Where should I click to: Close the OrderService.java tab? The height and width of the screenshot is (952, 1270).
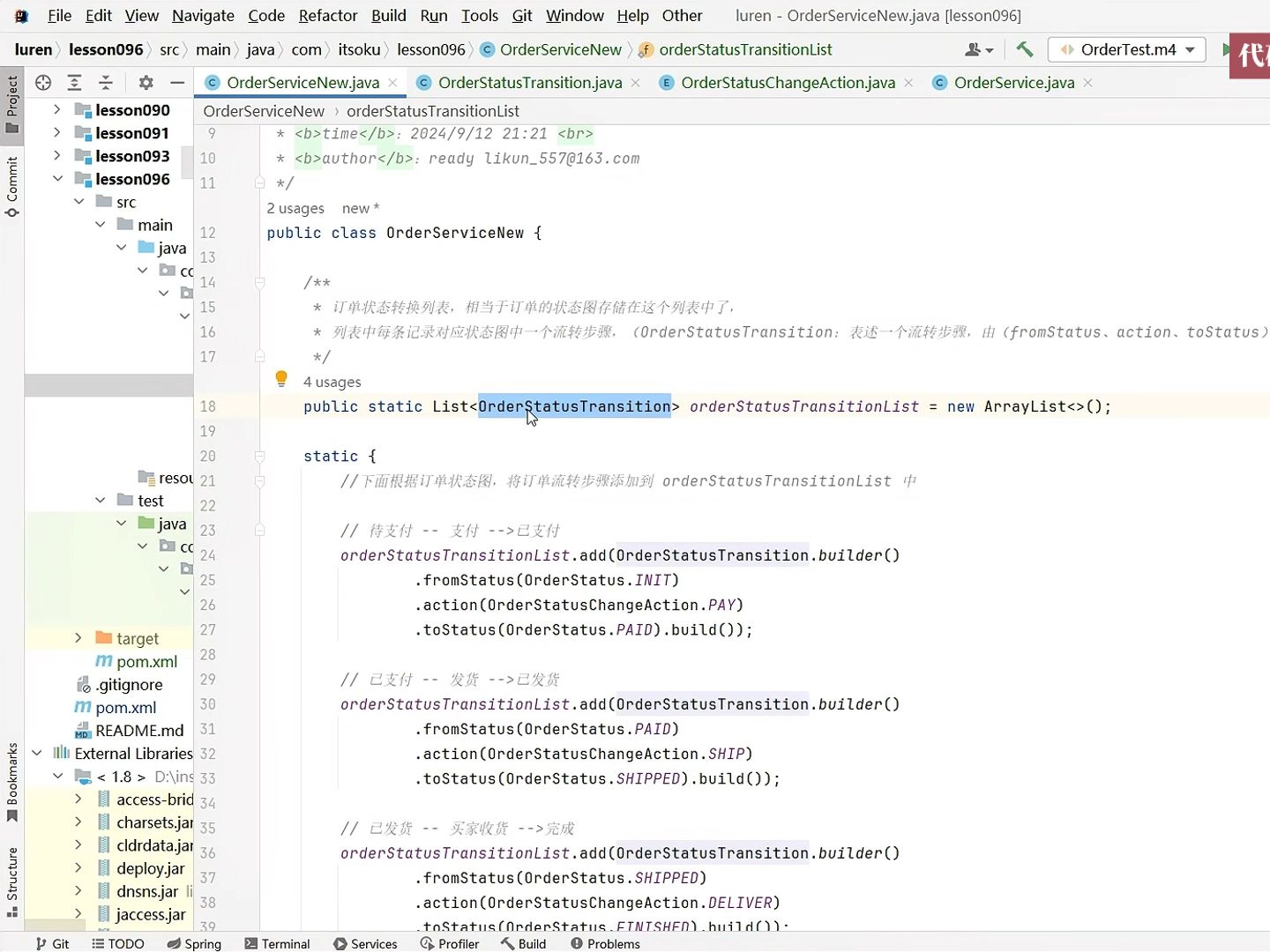tap(1087, 82)
